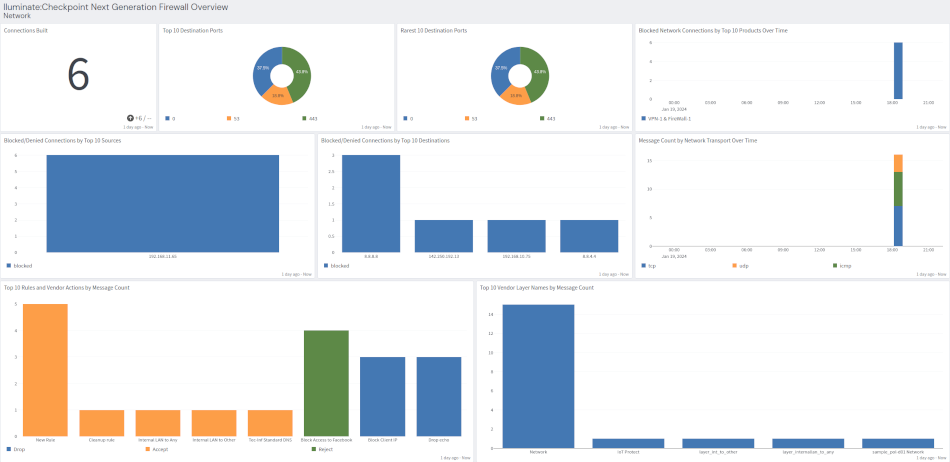Click the icmp legend item

[x=842, y=265]
